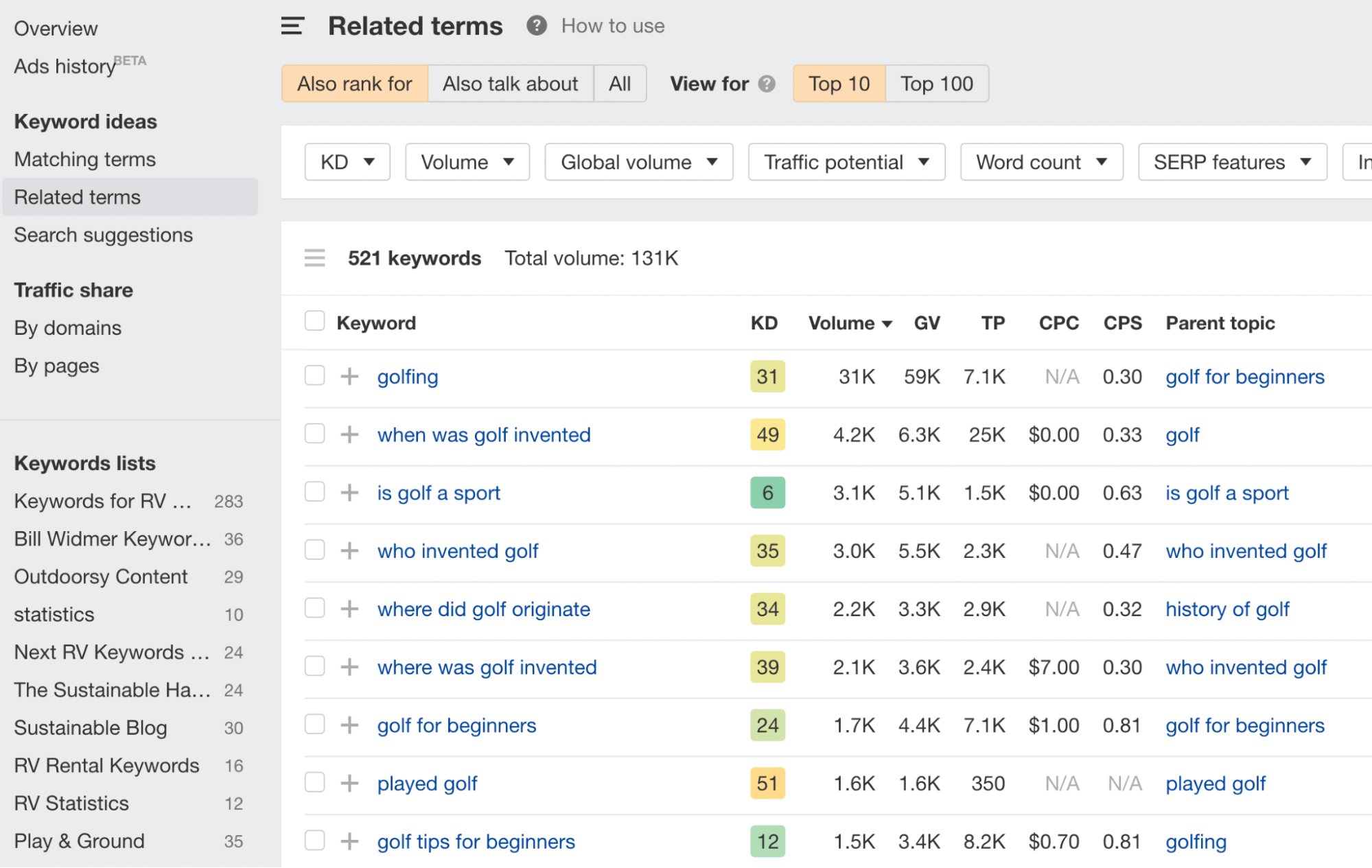The width and height of the screenshot is (1372, 868).
Task: Toggle the select all keywords checkbox
Action: 314,321
